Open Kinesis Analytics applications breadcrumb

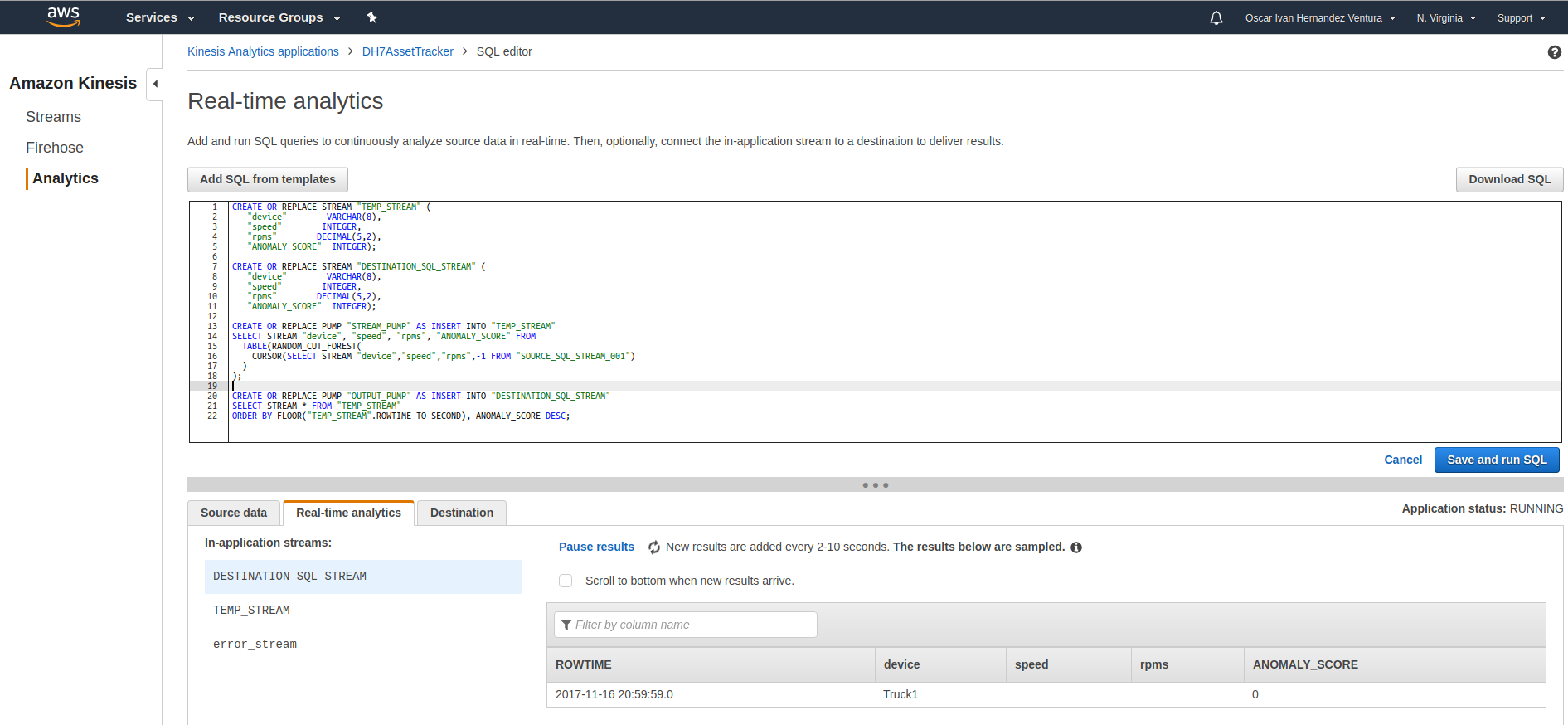click(x=263, y=51)
